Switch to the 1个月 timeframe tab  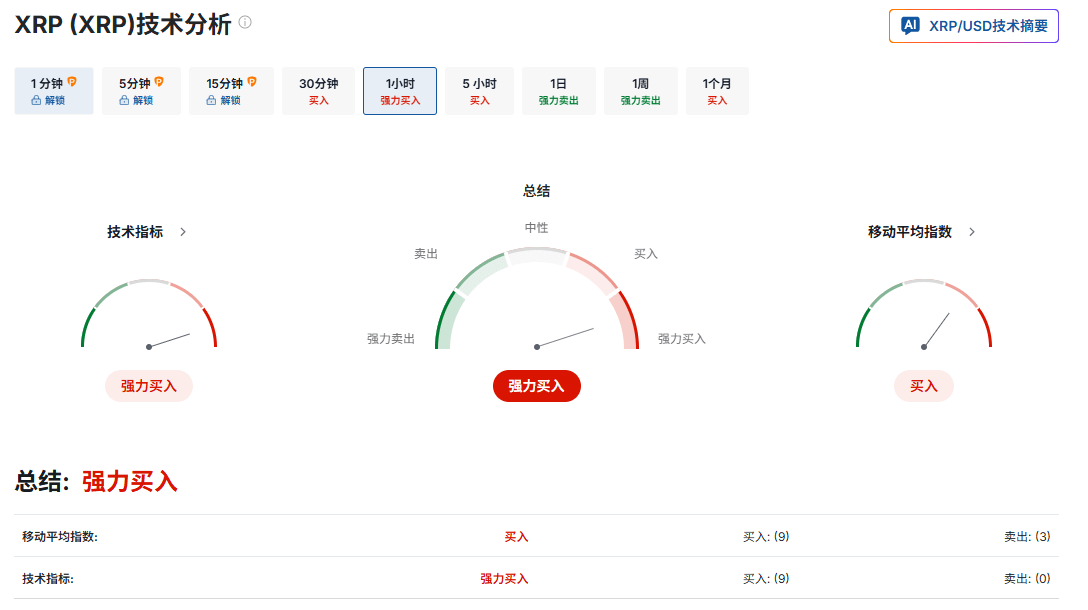717,91
